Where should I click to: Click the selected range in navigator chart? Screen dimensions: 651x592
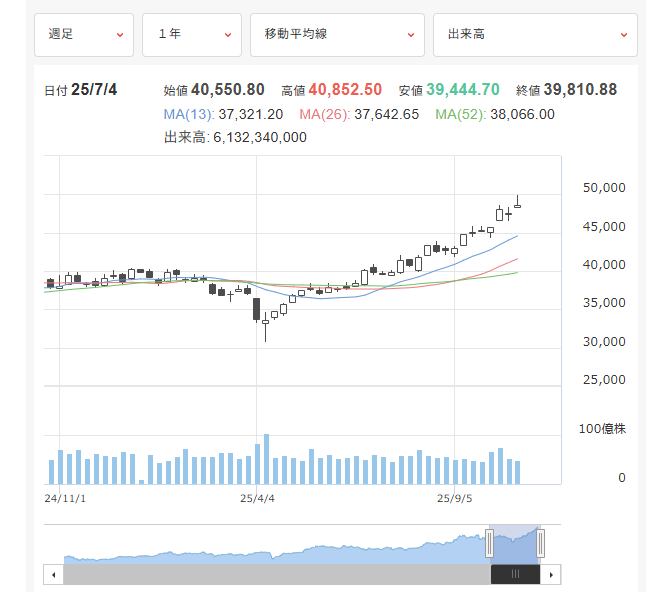click(x=515, y=543)
